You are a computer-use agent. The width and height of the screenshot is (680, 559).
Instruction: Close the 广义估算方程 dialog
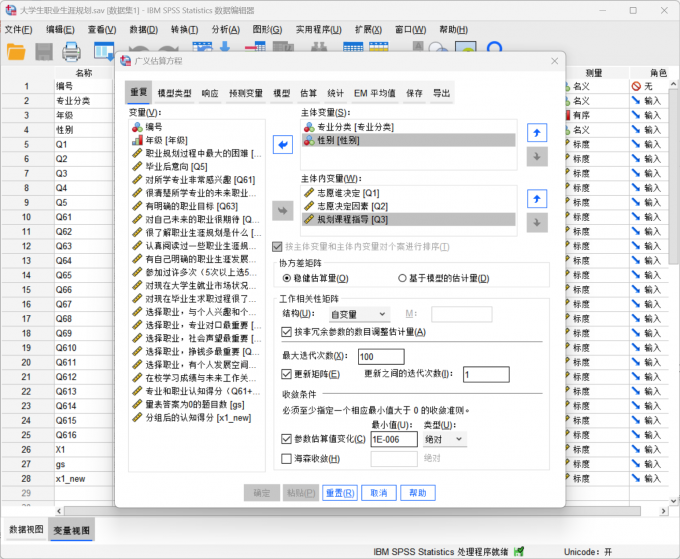click(x=555, y=61)
